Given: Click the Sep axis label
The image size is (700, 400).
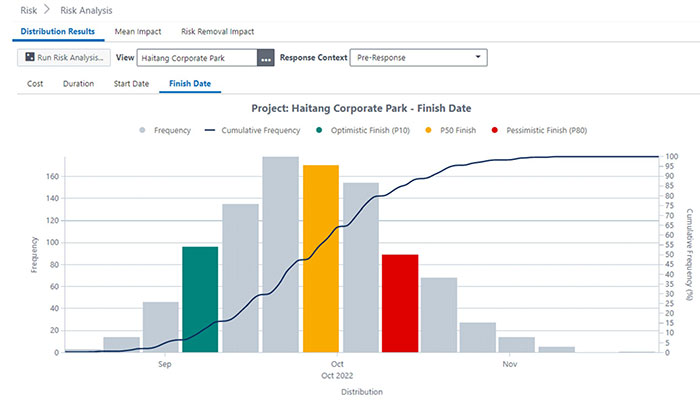Looking at the screenshot, I should [165, 364].
